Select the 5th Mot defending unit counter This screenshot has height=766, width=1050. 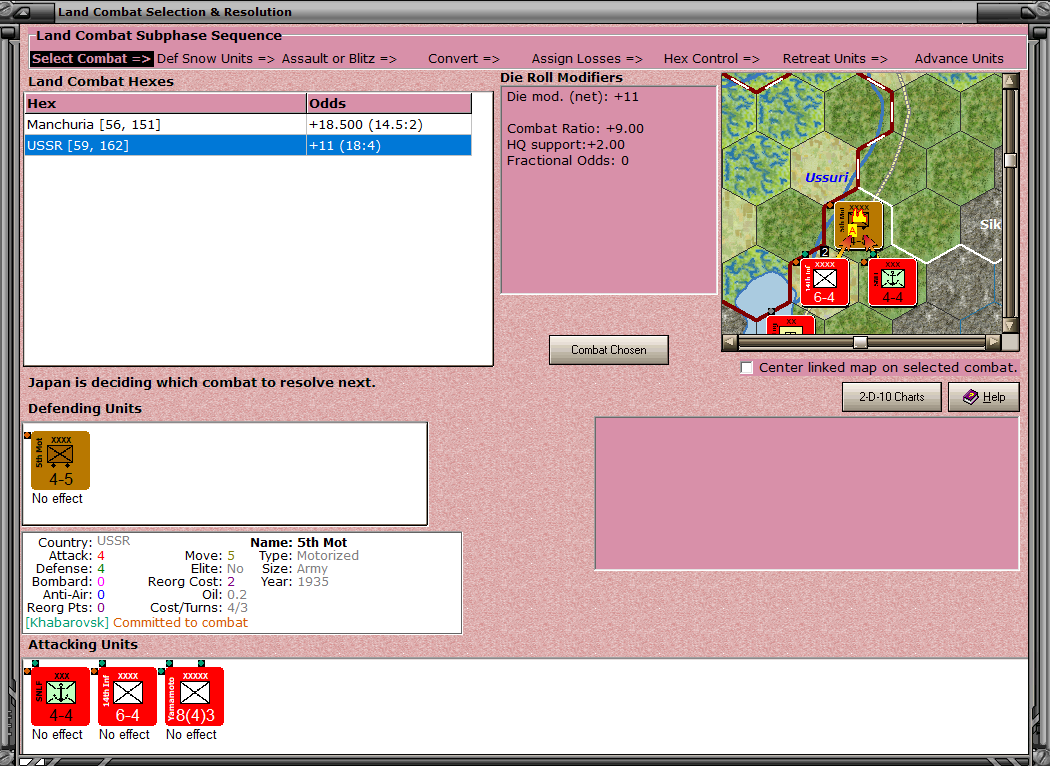coord(60,461)
